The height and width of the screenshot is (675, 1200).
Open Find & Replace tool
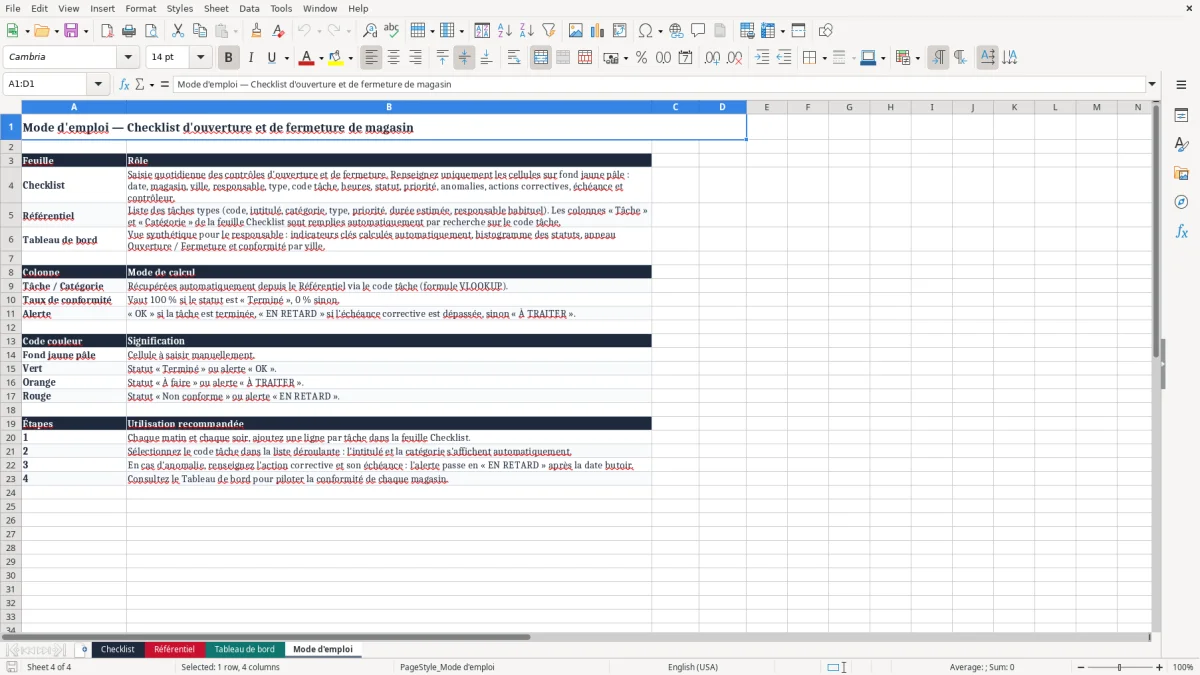pos(370,31)
